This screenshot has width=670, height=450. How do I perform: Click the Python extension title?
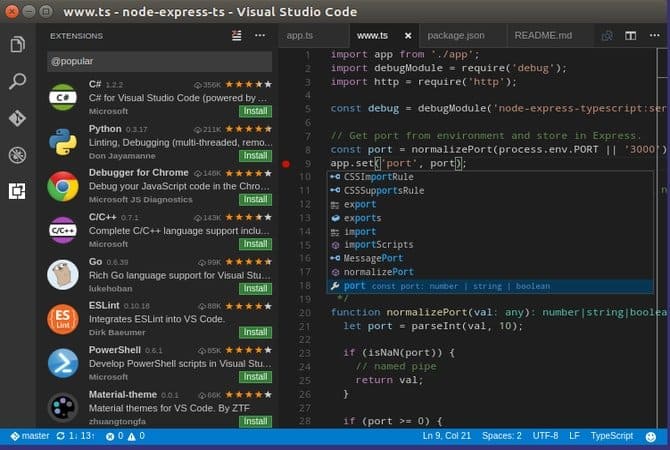(105, 129)
